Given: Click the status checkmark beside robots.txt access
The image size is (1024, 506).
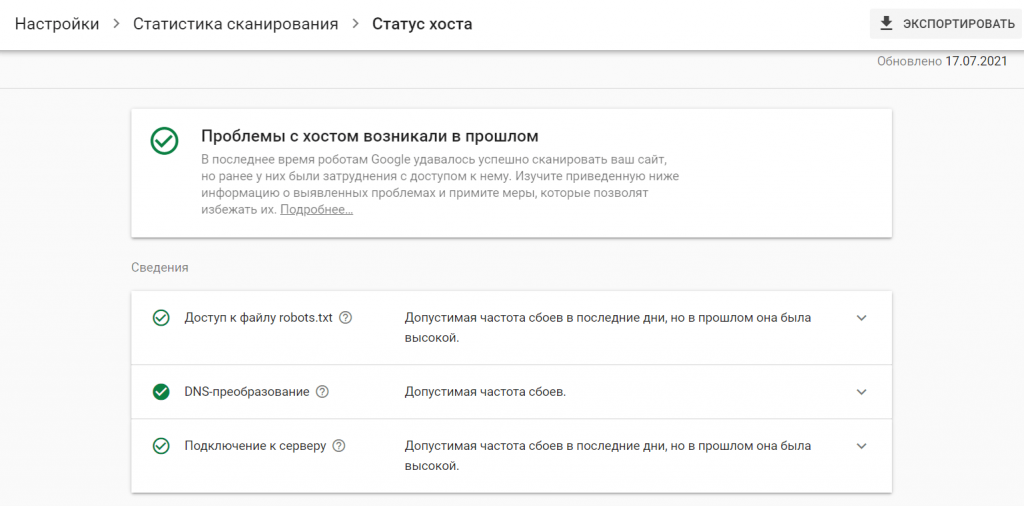Looking at the screenshot, I should click(x=160, y=318).
